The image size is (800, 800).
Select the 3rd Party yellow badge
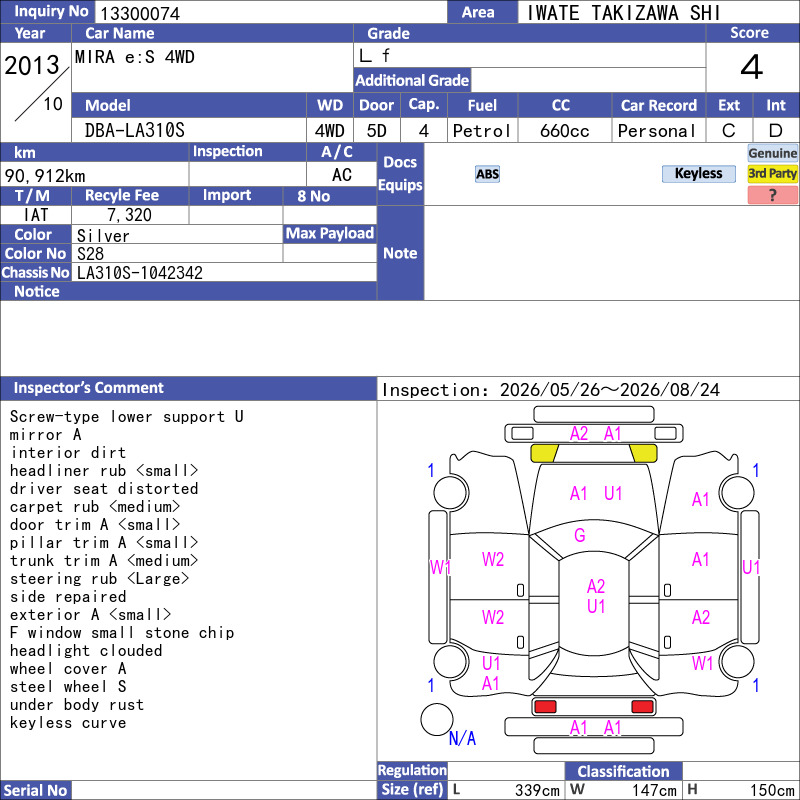(x=772, y=173)
